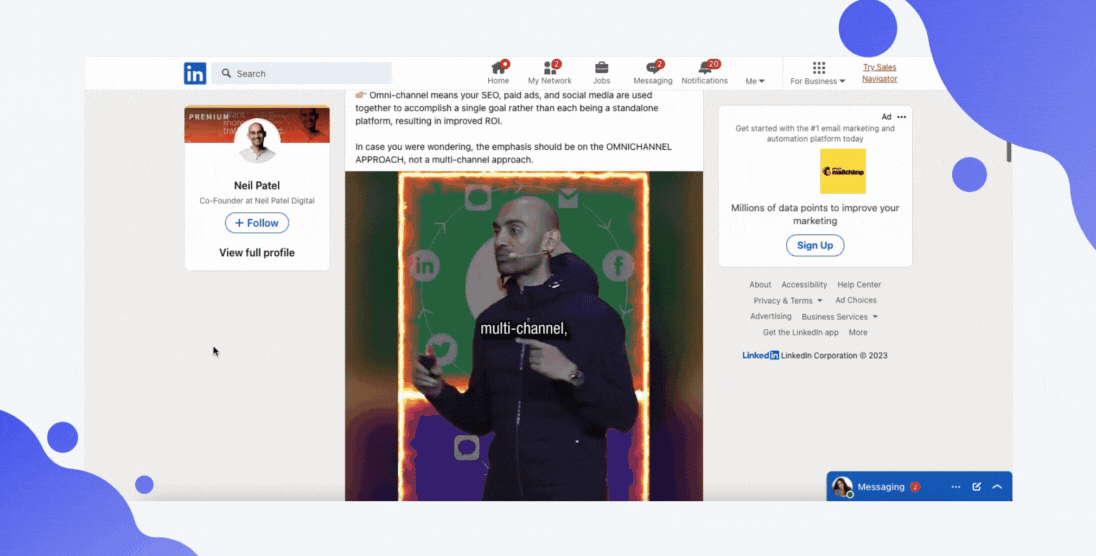
Task: Click the Mailchimp ad logo
Action: (x=843, y=171)
